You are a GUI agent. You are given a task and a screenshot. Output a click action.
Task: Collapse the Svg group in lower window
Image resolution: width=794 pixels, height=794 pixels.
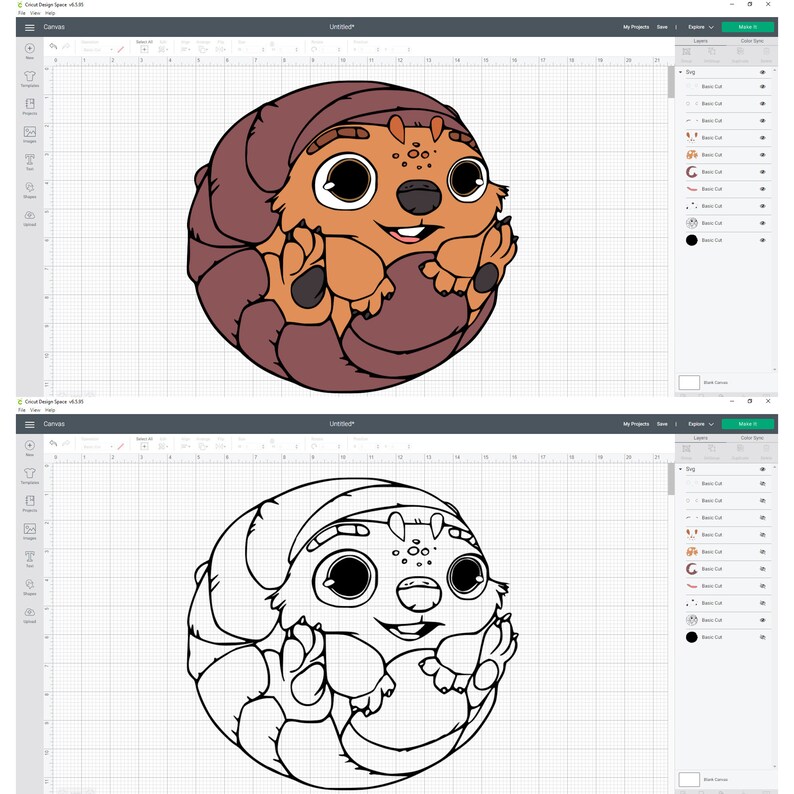(681, 469)
